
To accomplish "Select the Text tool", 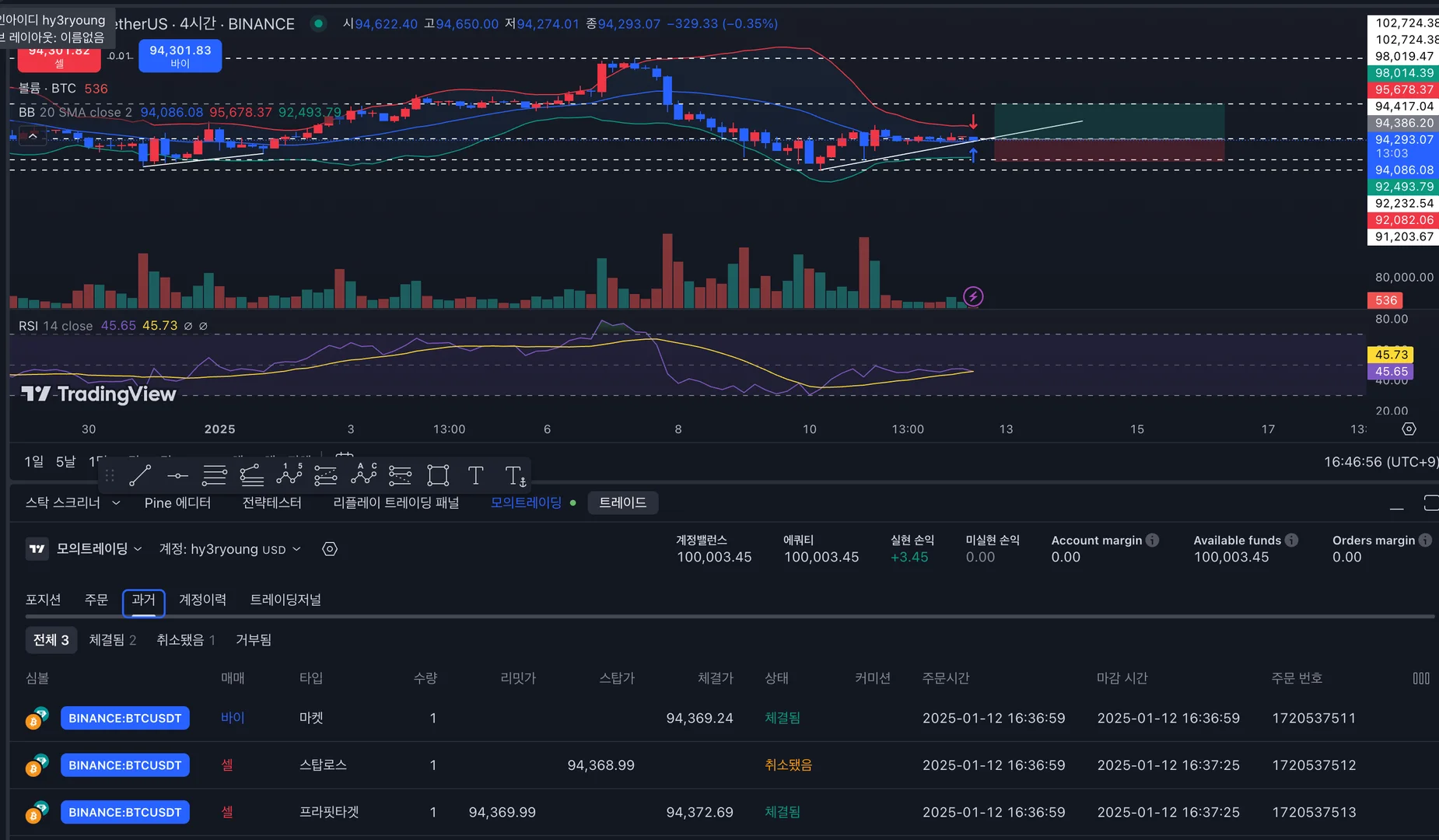I will pyautogui.click(x=475, y=475).
